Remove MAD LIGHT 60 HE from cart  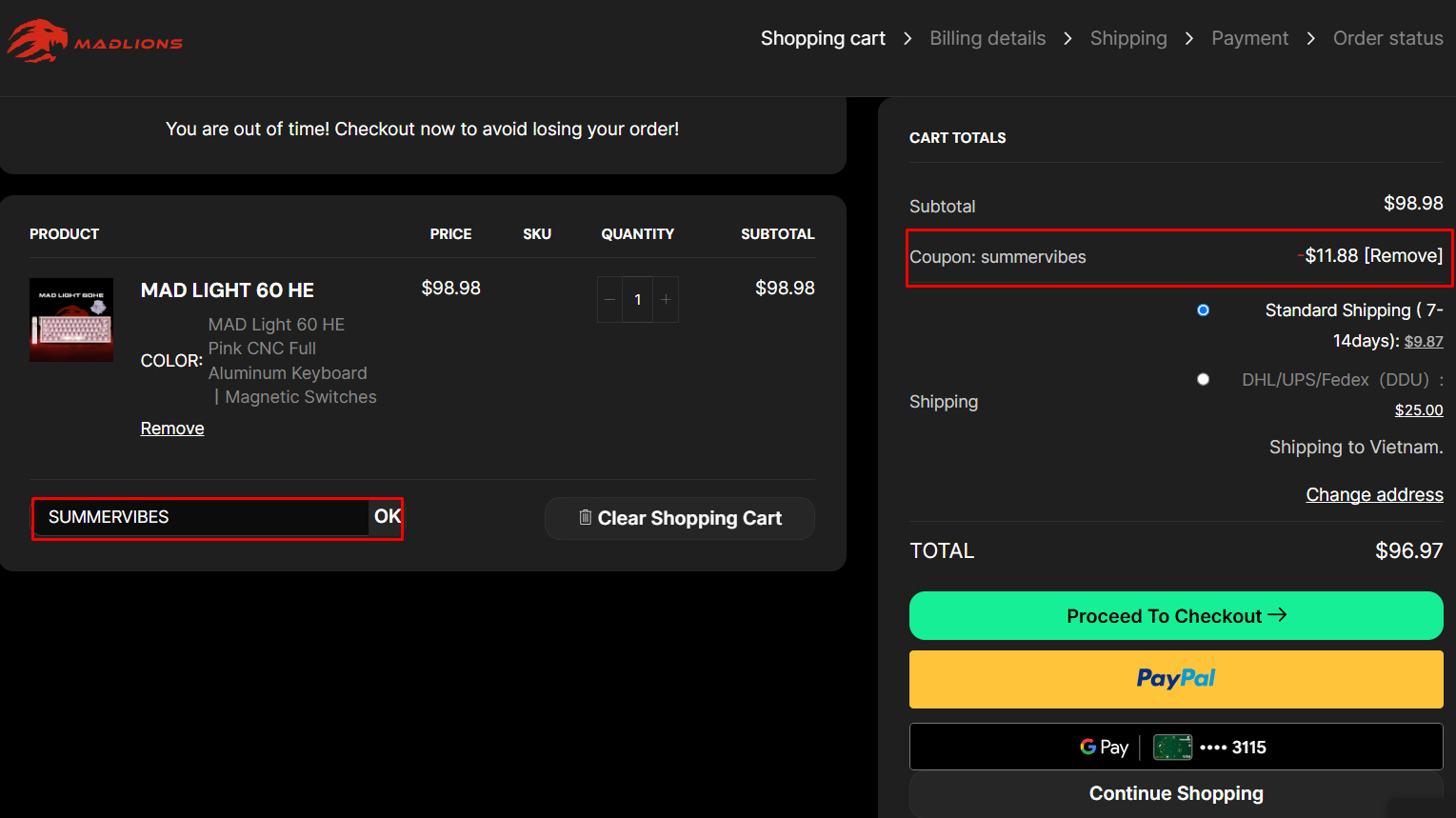pos(172,429)
